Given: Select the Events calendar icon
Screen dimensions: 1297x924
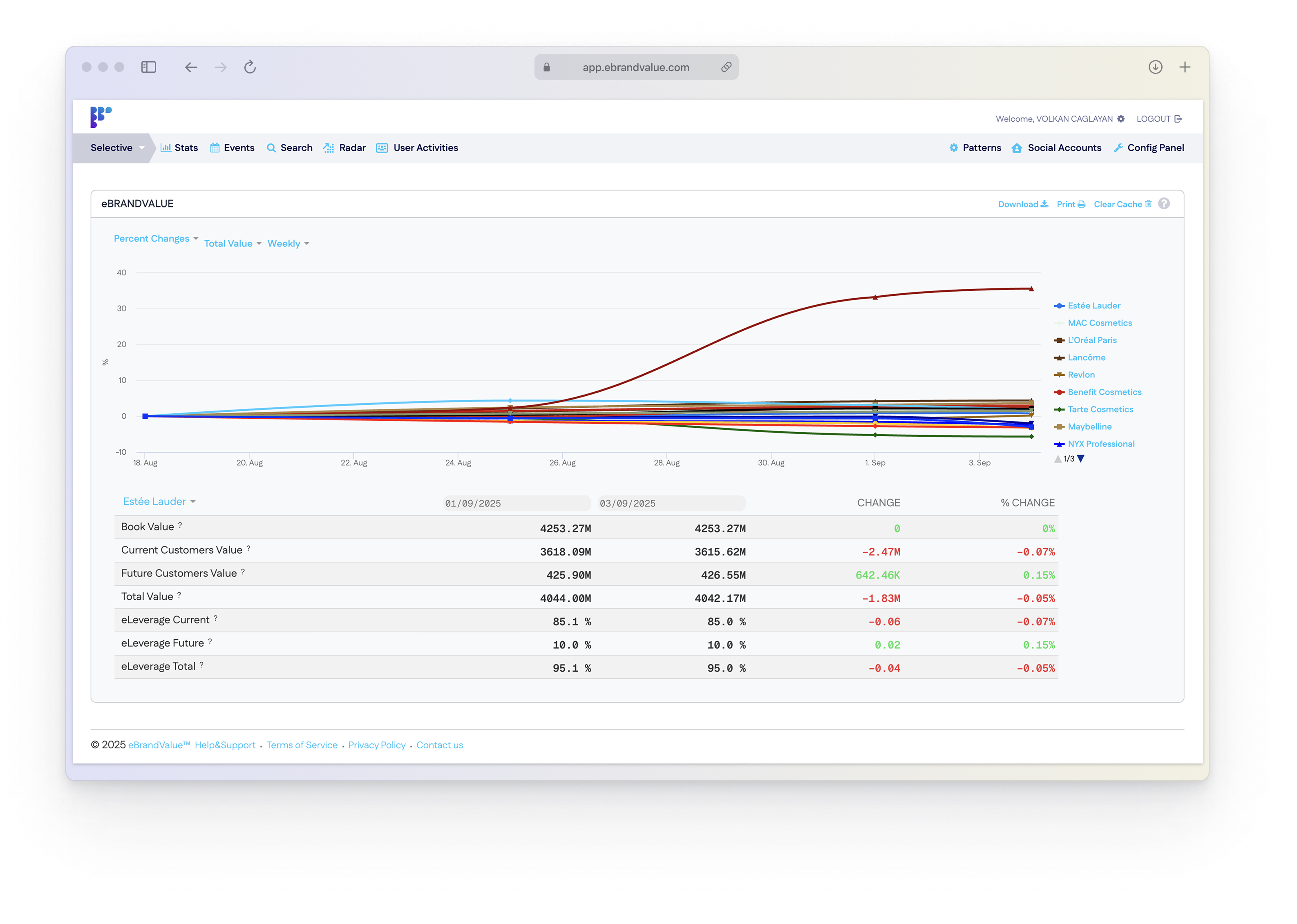Looking at the screenshot, I should point(215,147).
